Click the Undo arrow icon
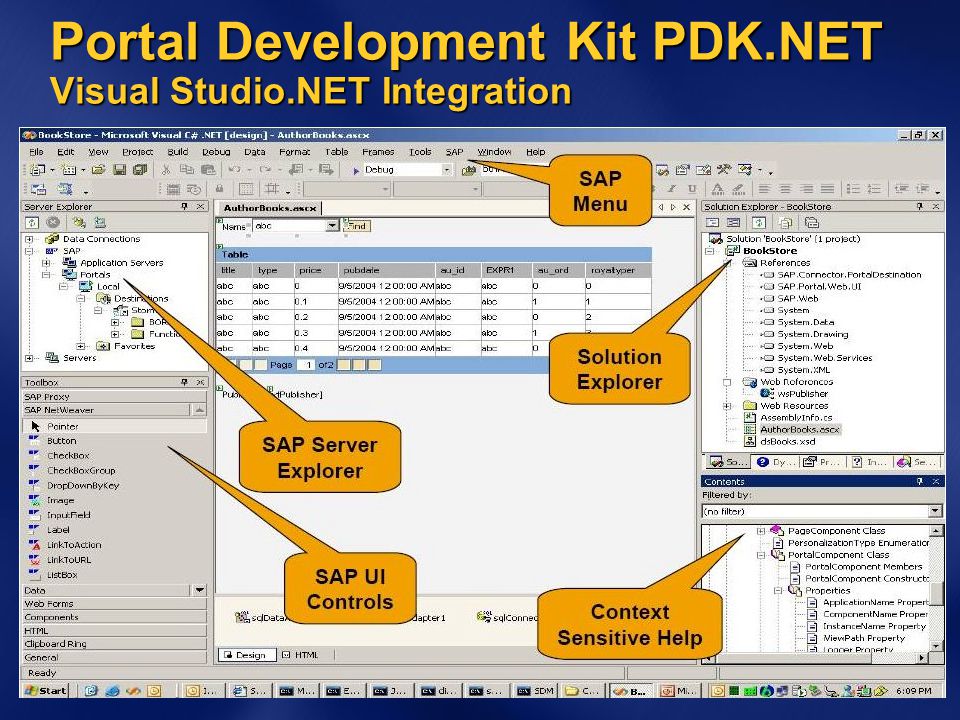This screenshot has height=720, width=960. point(234,170)
